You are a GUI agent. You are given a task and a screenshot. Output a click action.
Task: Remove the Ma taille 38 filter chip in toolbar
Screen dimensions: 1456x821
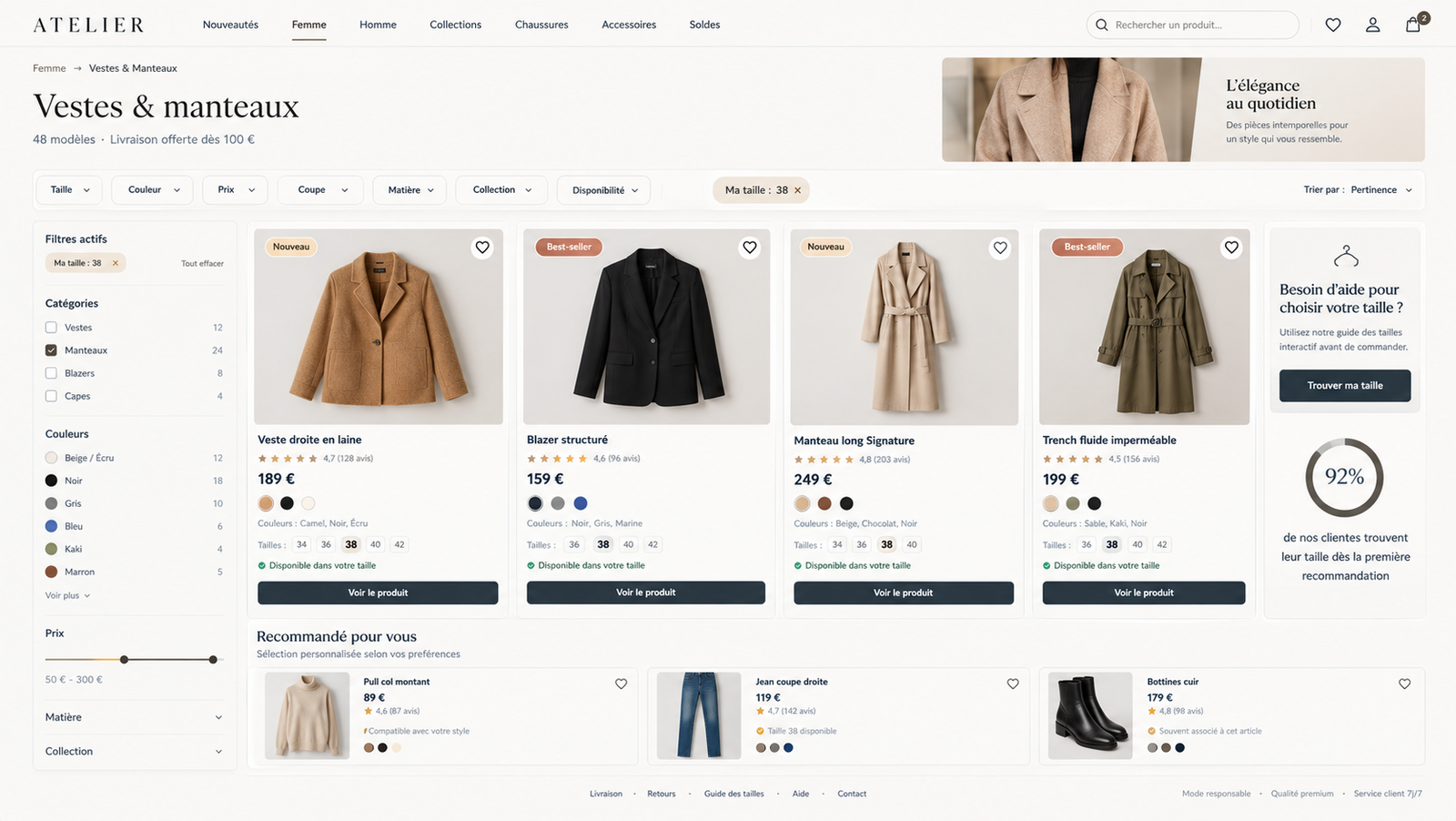[798, 190]
